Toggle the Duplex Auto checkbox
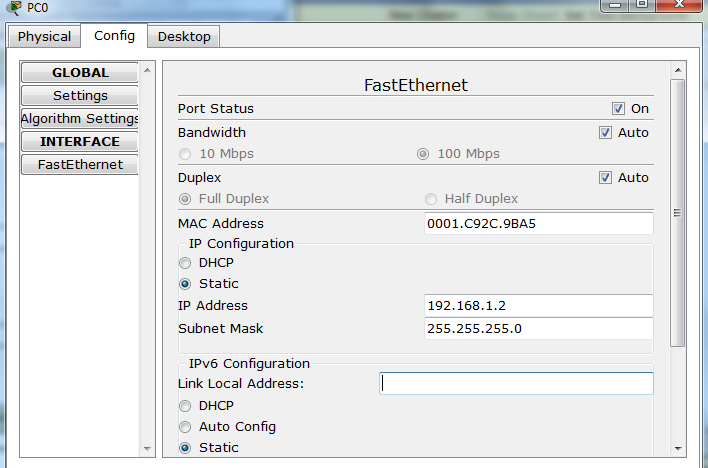Screen dimensions: 708x468 [605, 177]
